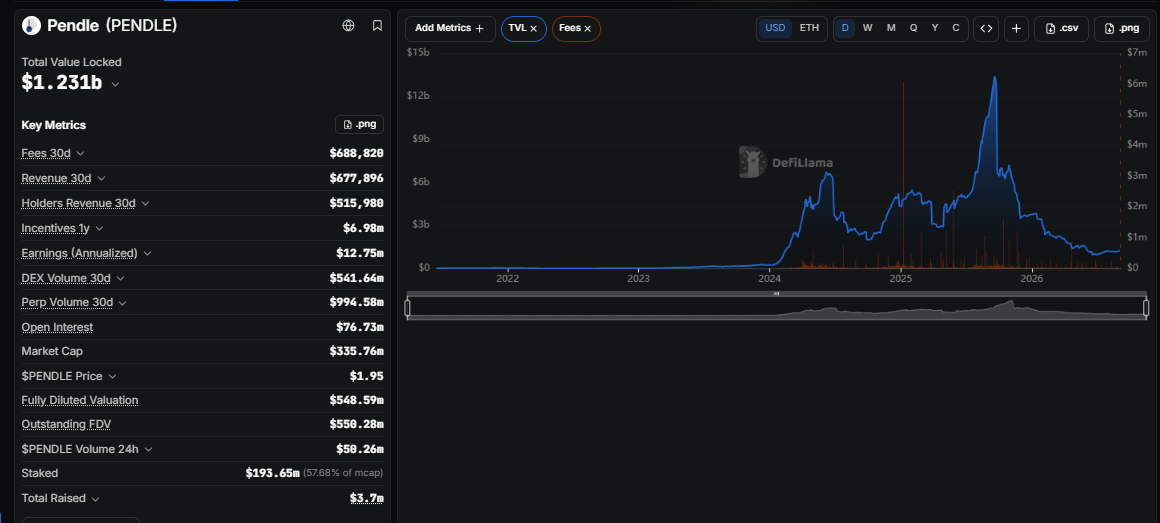This screenshot has width=1160, height=523.
Task: Click the 2025 x-axis label
Action: click(901, 279)
